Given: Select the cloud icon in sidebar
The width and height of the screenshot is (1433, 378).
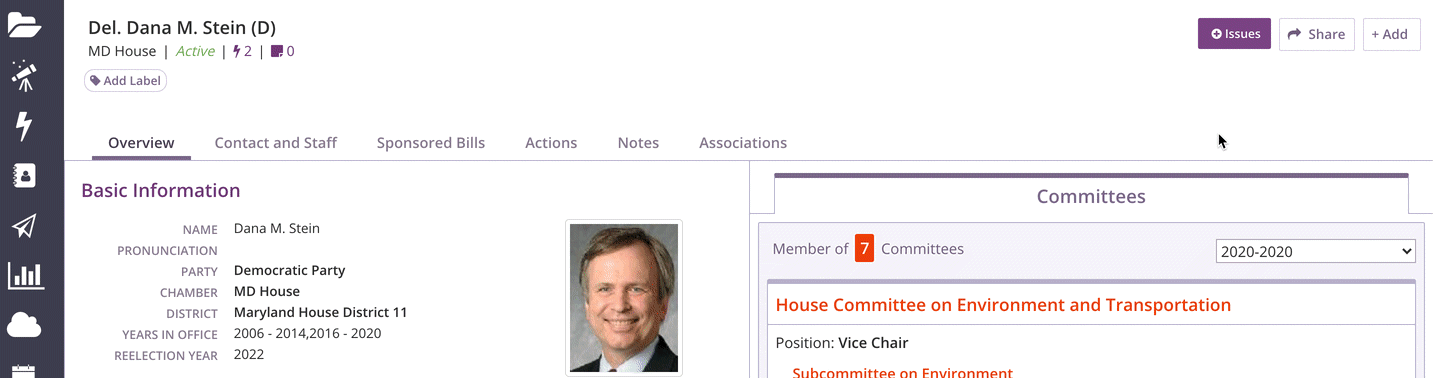Looking at the screenshot, I should pos(24,325).
